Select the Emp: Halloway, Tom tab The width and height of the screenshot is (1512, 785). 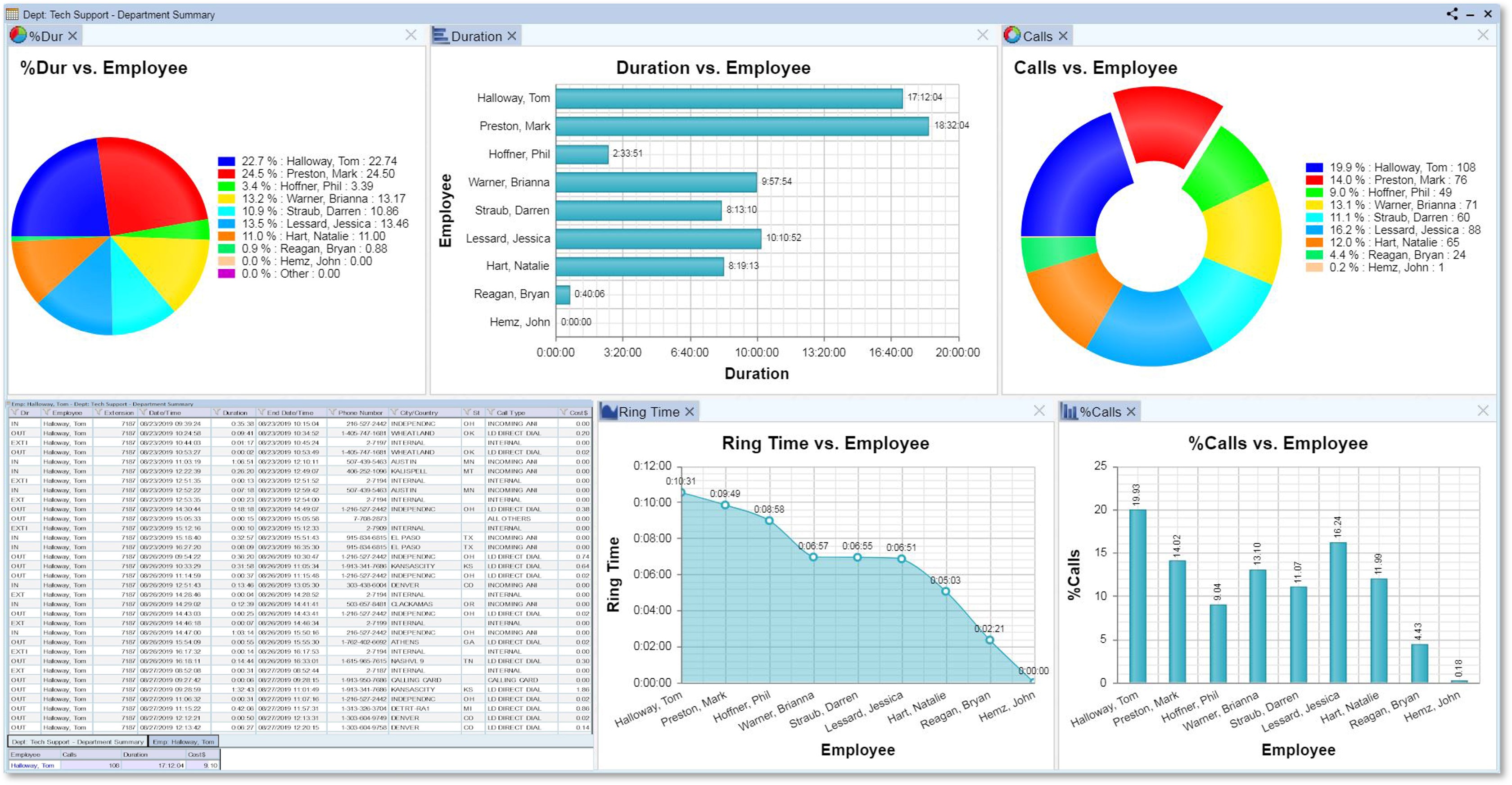187,742
